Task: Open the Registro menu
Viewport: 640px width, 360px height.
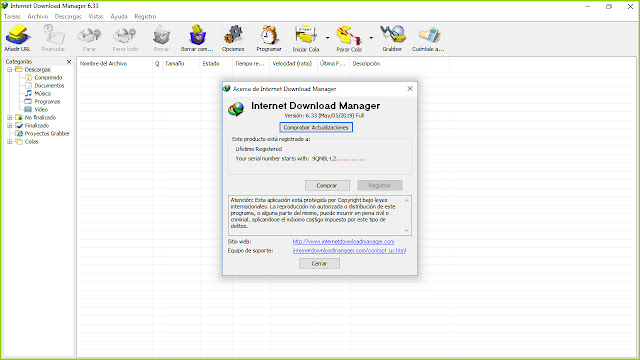Action: coord(145,16)
